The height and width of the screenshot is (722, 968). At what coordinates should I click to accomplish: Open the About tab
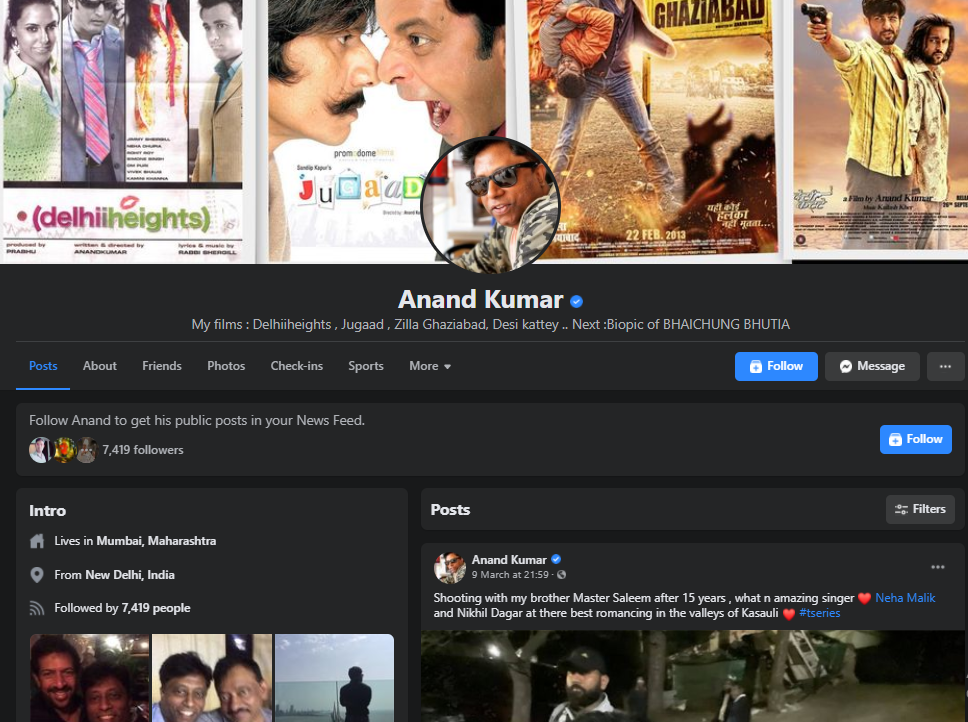[99, 366]
